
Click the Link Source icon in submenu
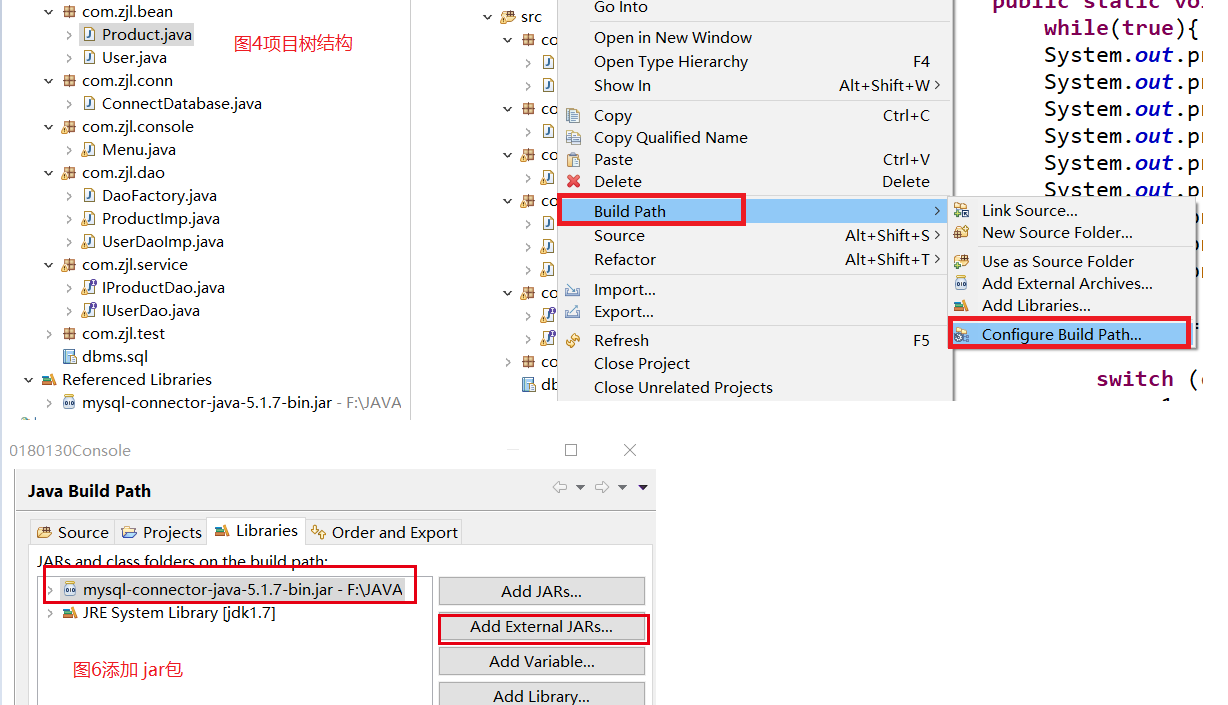(962, 211)
